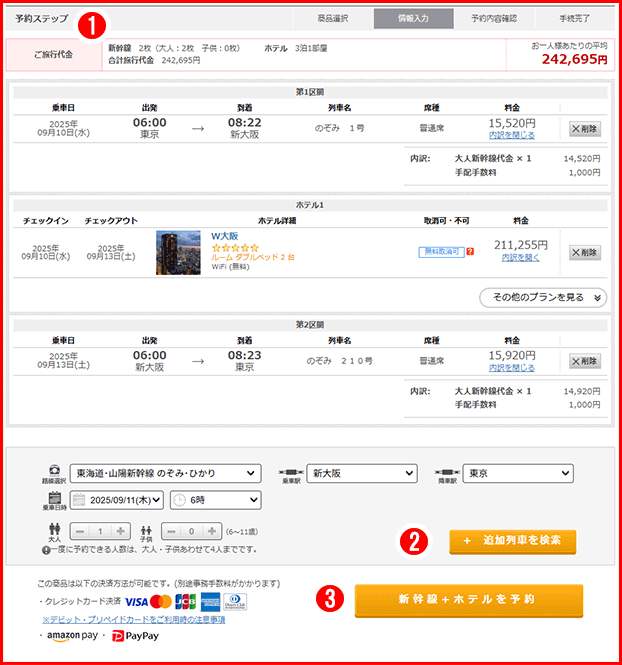Open arrival station dropdown showing 東京
Image resolution: width=622 pixels, height=665 pixels.
pos(519,473)
